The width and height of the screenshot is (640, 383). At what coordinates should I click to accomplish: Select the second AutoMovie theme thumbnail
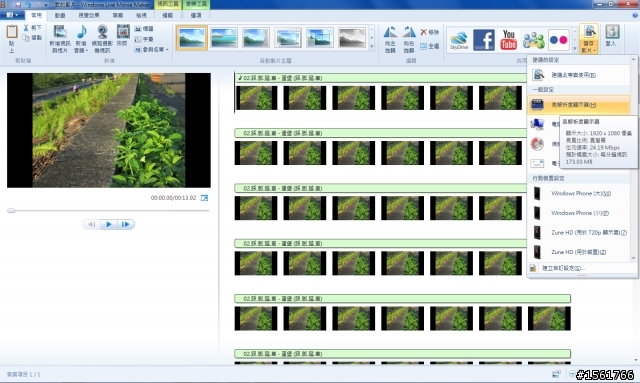[224, 38]
